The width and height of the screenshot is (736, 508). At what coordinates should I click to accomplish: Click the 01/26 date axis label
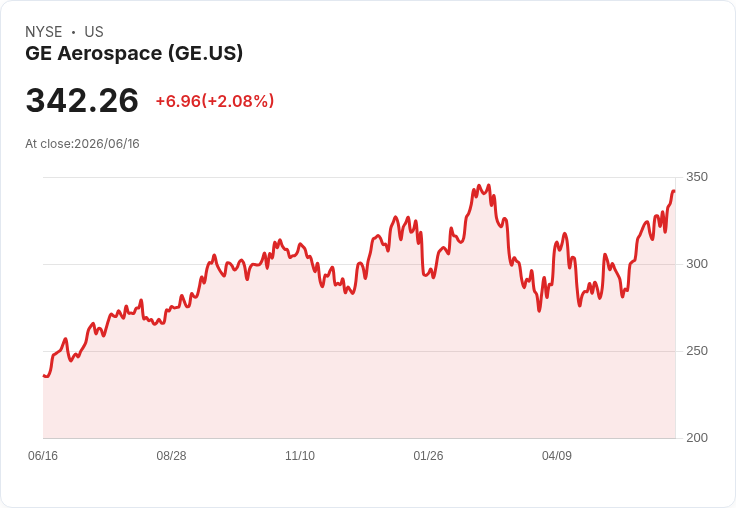[428, 455]
